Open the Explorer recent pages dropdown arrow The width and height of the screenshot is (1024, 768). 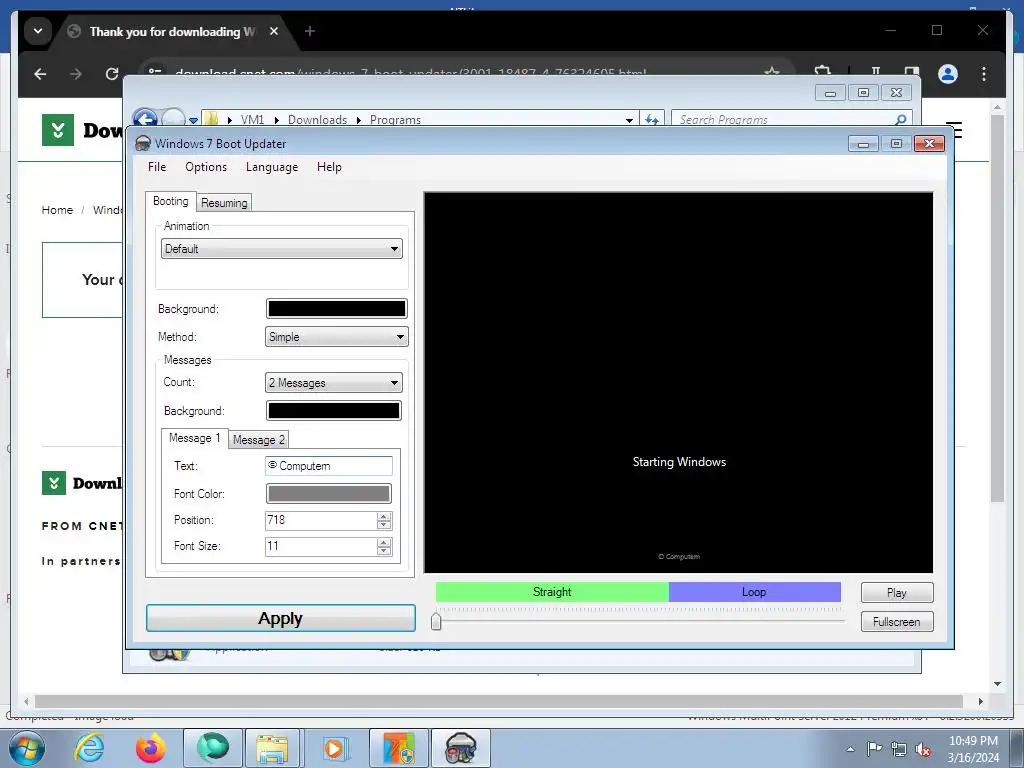(193, 121)
